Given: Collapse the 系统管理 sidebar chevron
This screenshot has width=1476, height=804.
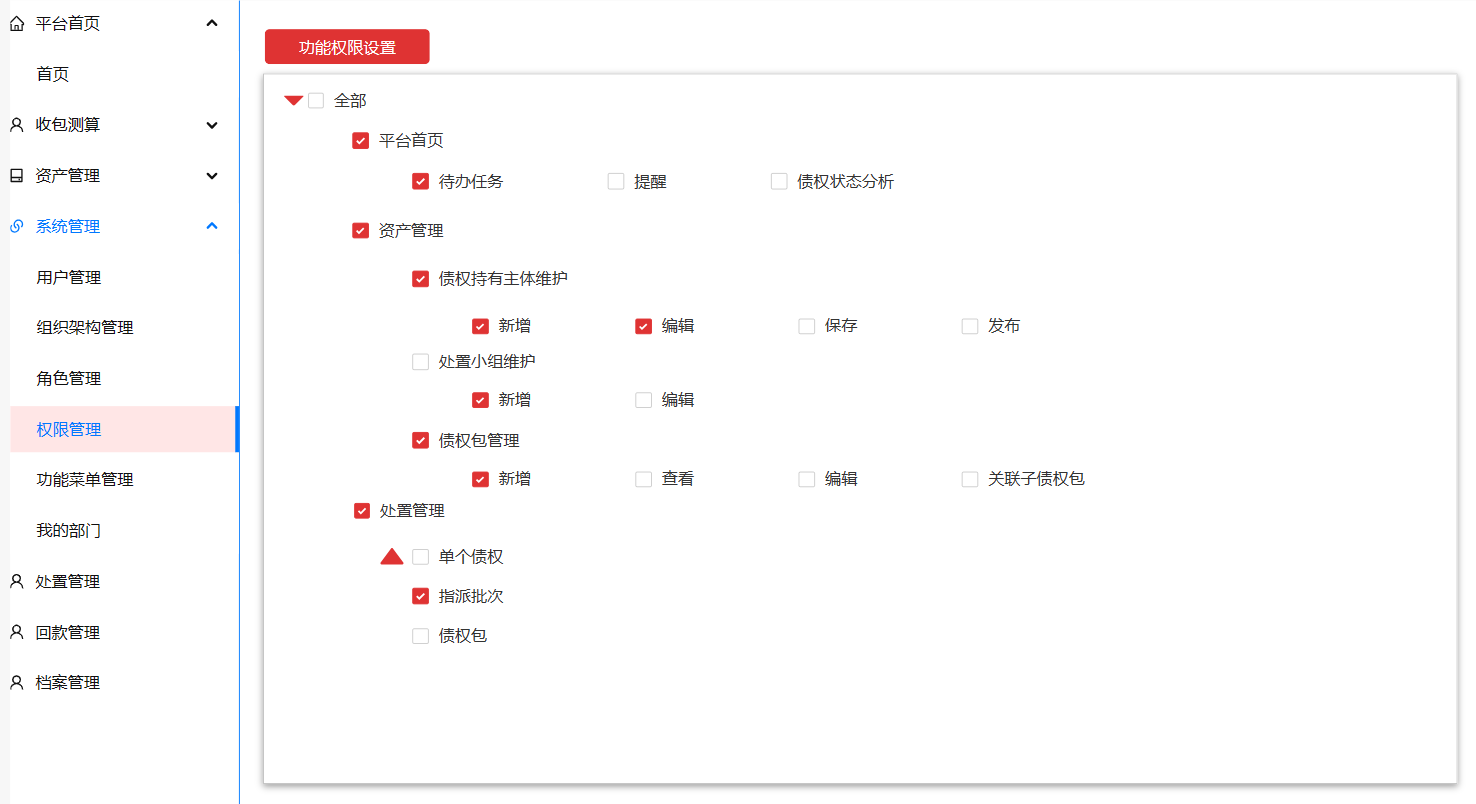Looking at the screenshot, I should [212, 226].
